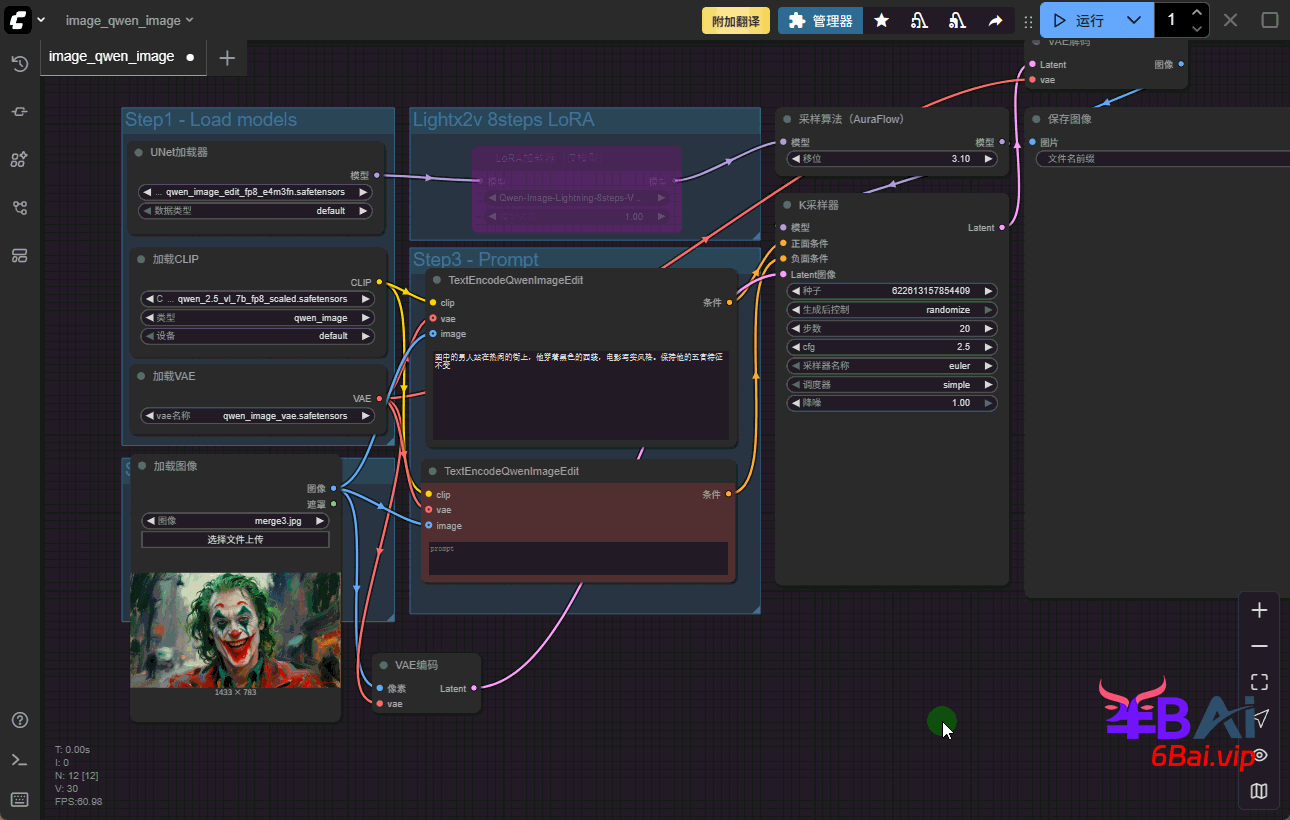Open the templates sidebar icon
Viewport: 1290px width, 820px height.
pyautogui.click(x=19, y=256)
